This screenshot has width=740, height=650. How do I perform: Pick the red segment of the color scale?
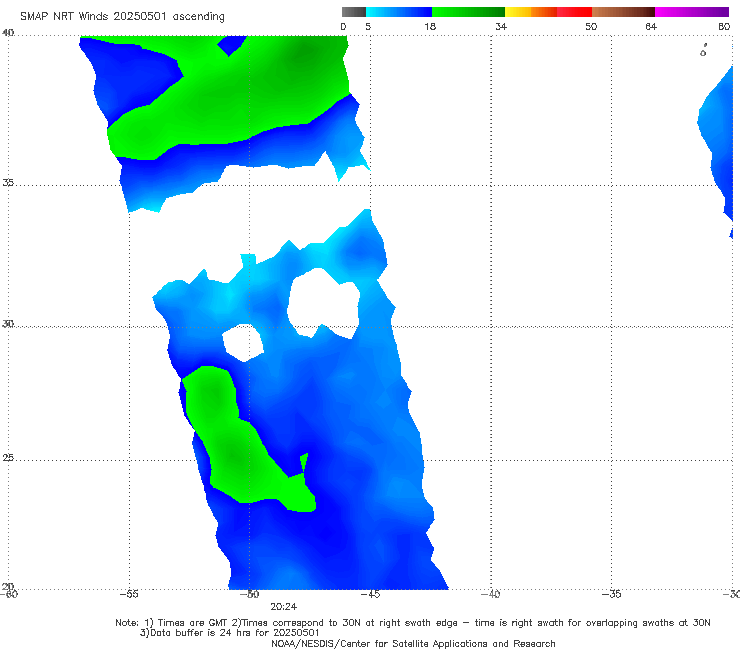tap(574, 12)
